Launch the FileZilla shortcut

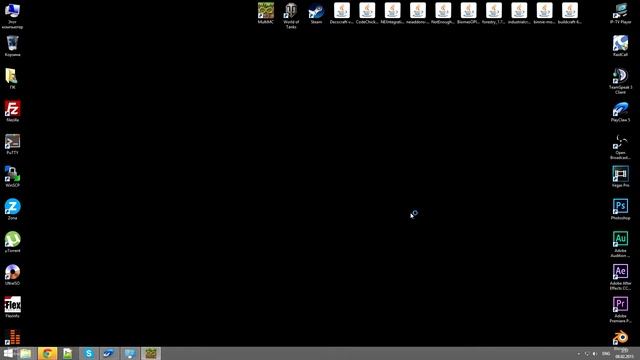[x=12, y=111]
